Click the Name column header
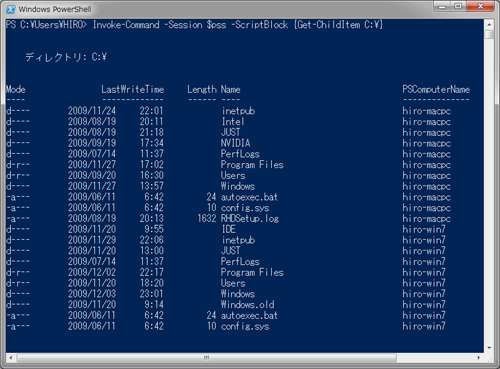This screenshot has width=500, height=369. tap(230, 89)
